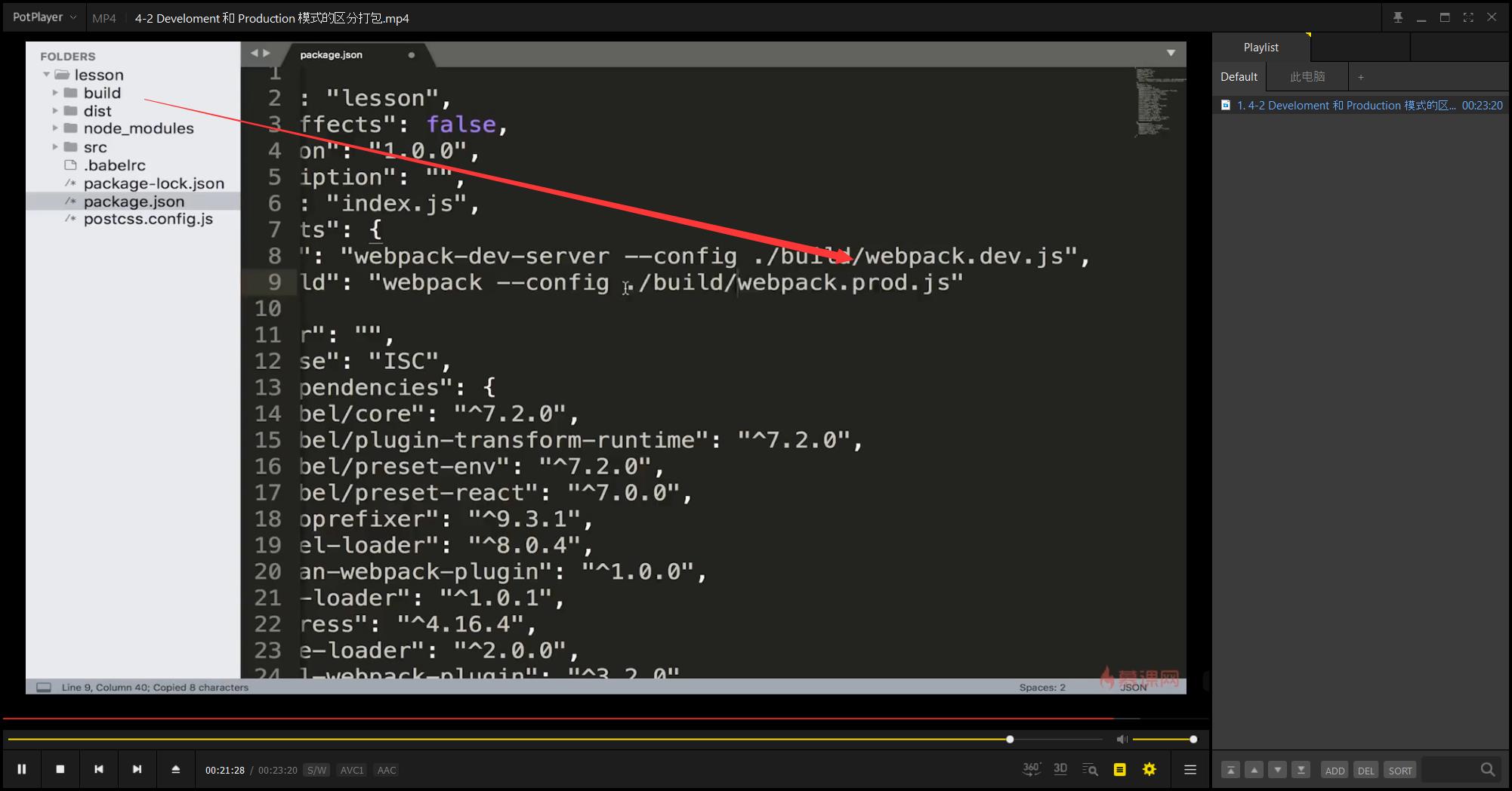Move playlist item up
The width and height of the screenshot is (1512, 791).
pyautogui.click(x=1254, y=770)
